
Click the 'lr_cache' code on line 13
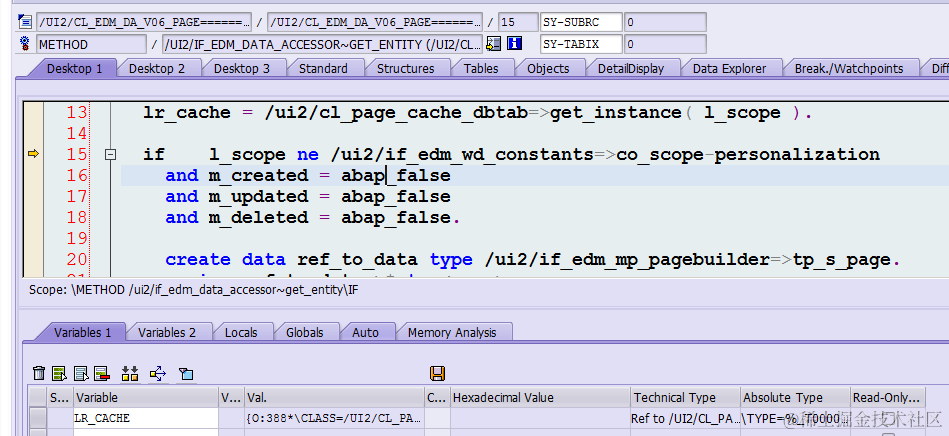tap(187, 113)
